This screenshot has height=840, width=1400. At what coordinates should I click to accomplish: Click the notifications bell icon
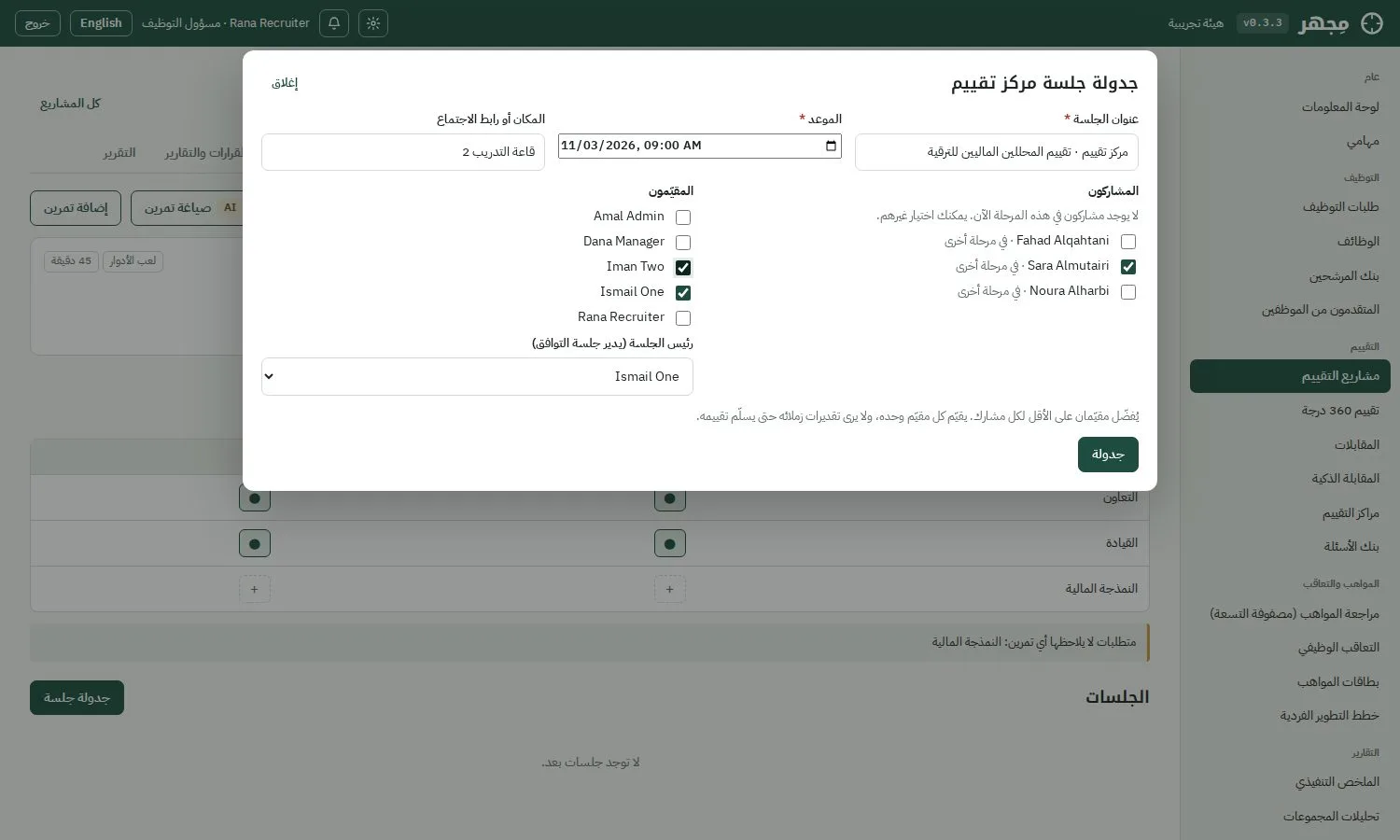(334, 23)
